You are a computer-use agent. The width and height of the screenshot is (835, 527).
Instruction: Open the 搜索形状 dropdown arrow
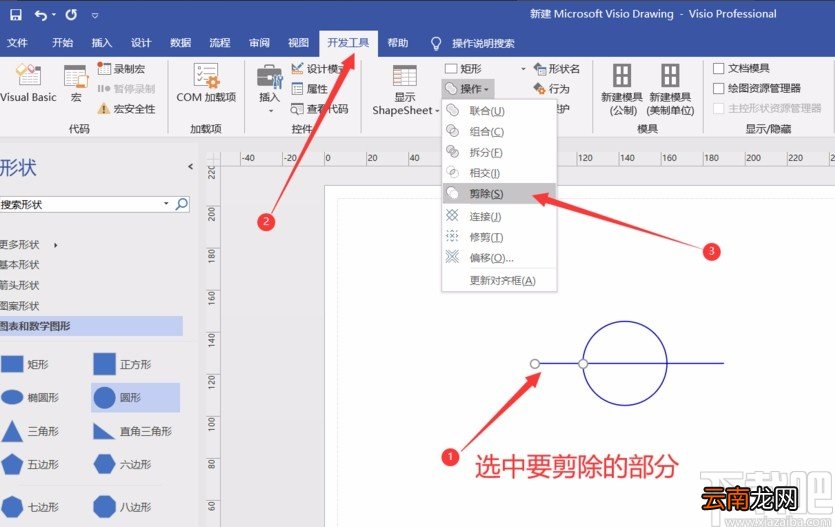166,204
